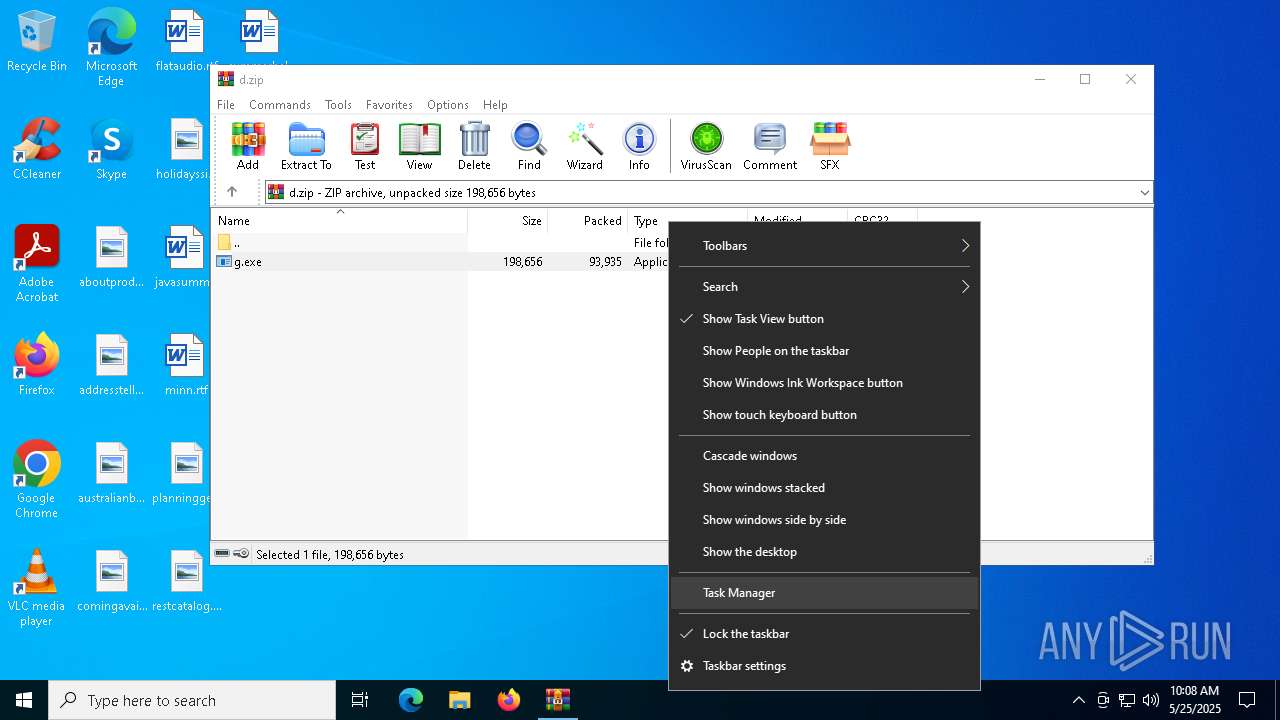This screenshot has height=720, width=1280.
Task: Open the clock showing 10:08 AM
Action: [1194, 700]
